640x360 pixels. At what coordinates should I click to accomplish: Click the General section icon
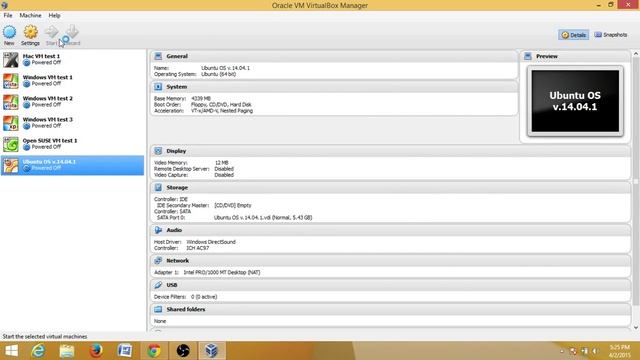[x=158, y=56]
